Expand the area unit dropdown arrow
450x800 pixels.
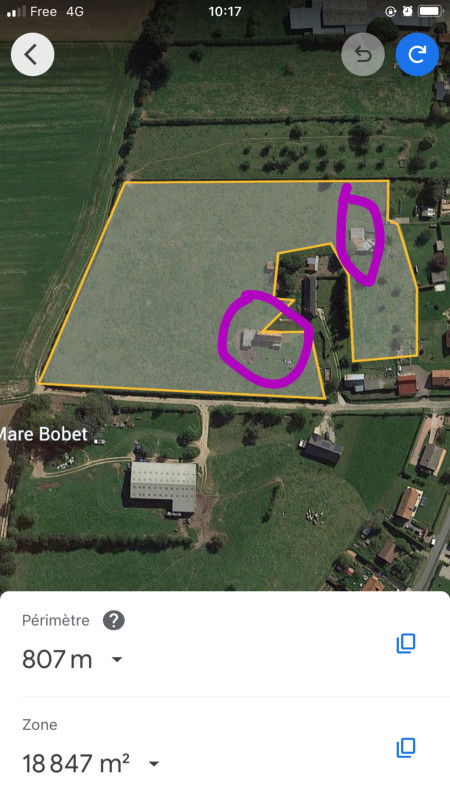click(x=154, y=764)
